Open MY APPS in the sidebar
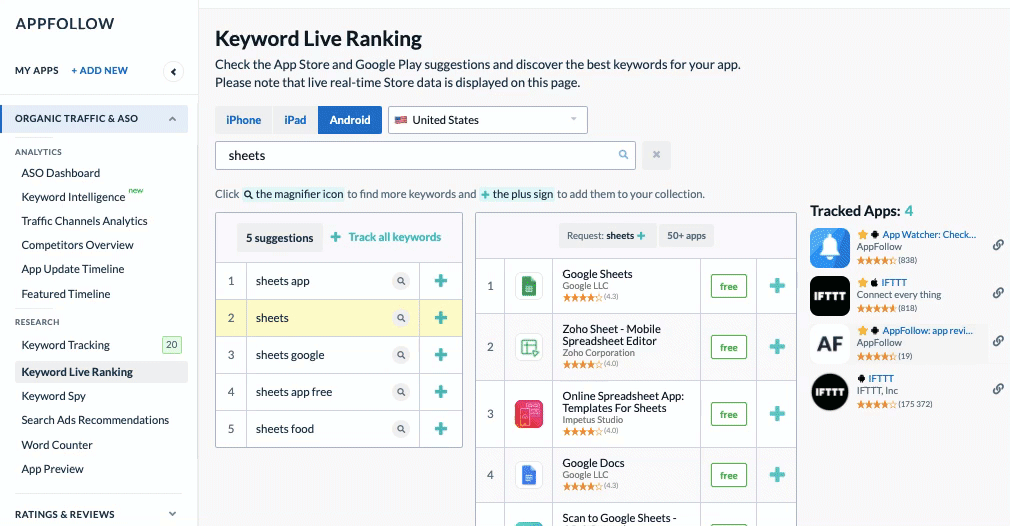The image size is (1010, 526). point(37,70)
